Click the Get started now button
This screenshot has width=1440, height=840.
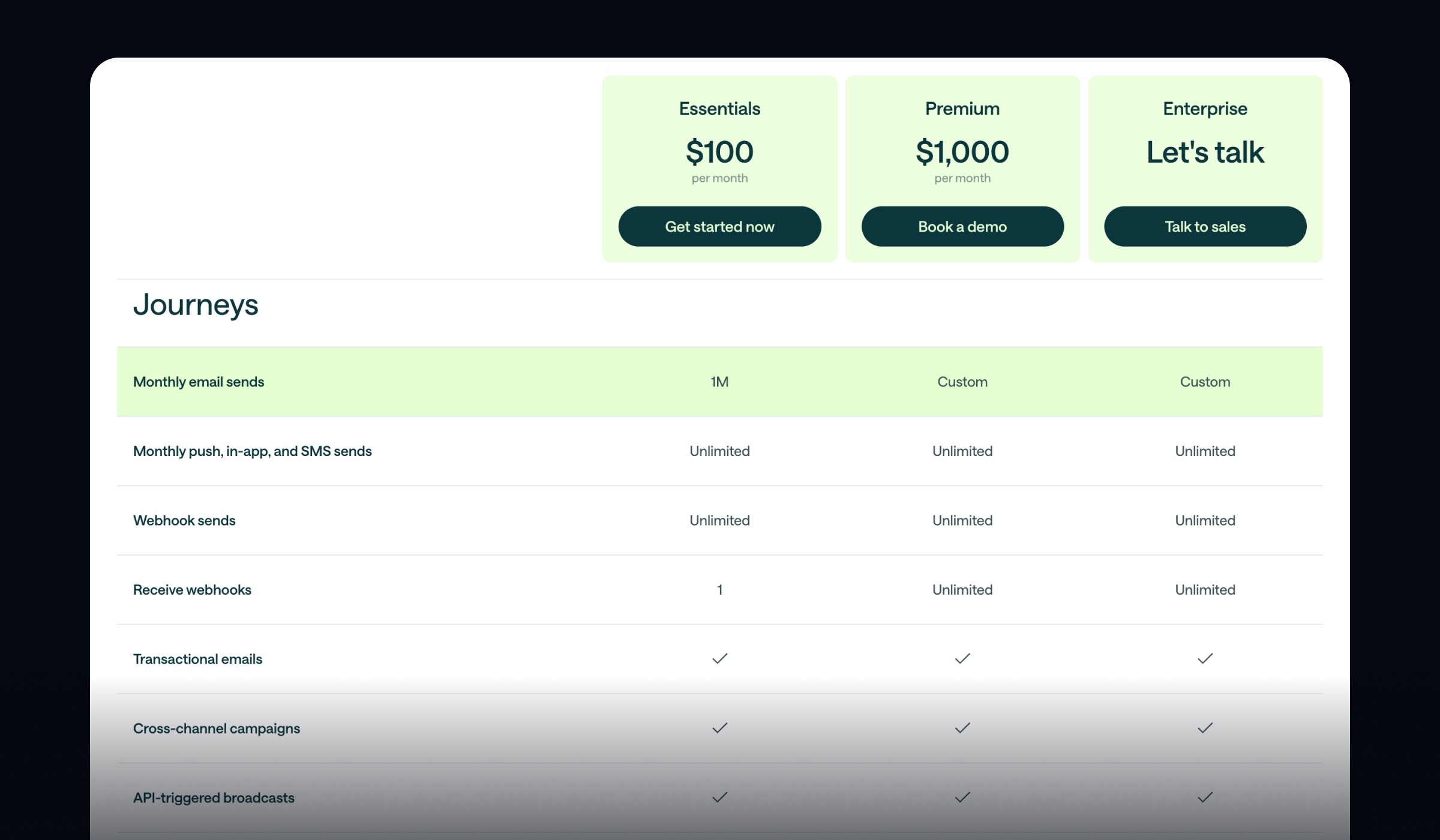[719, 226]
